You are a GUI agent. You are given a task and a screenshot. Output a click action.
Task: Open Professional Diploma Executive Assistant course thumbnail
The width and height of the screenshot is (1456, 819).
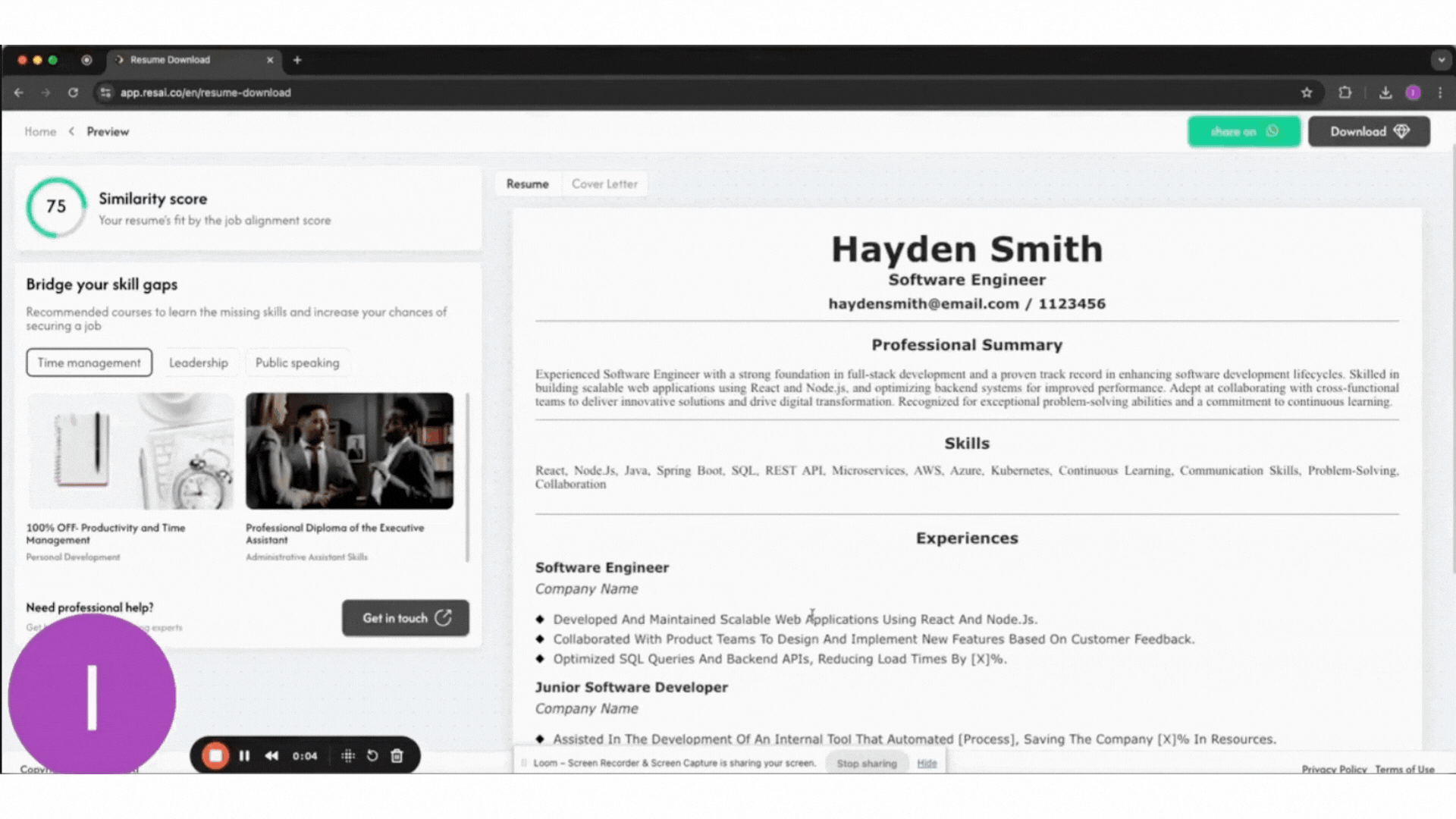[350, 450]
